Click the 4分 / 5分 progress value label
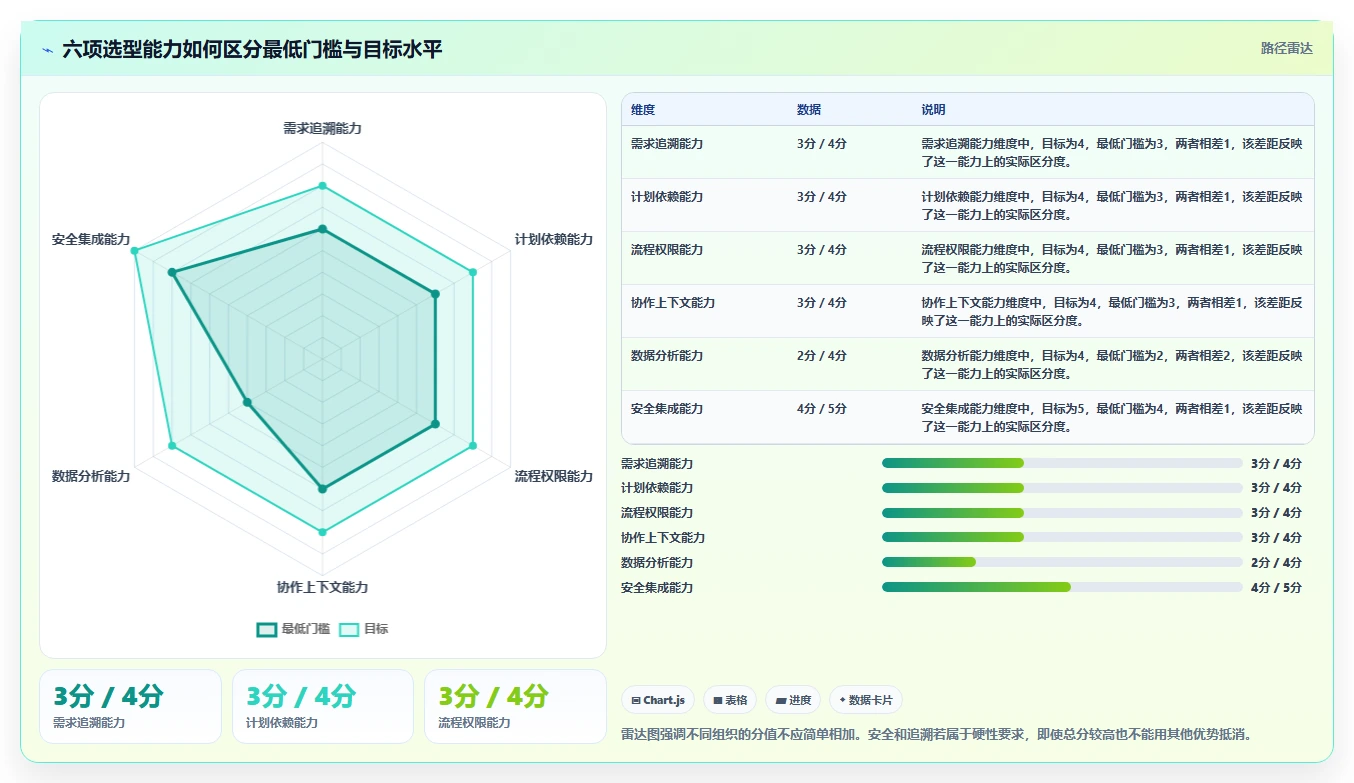 [x=1276, y=588]
